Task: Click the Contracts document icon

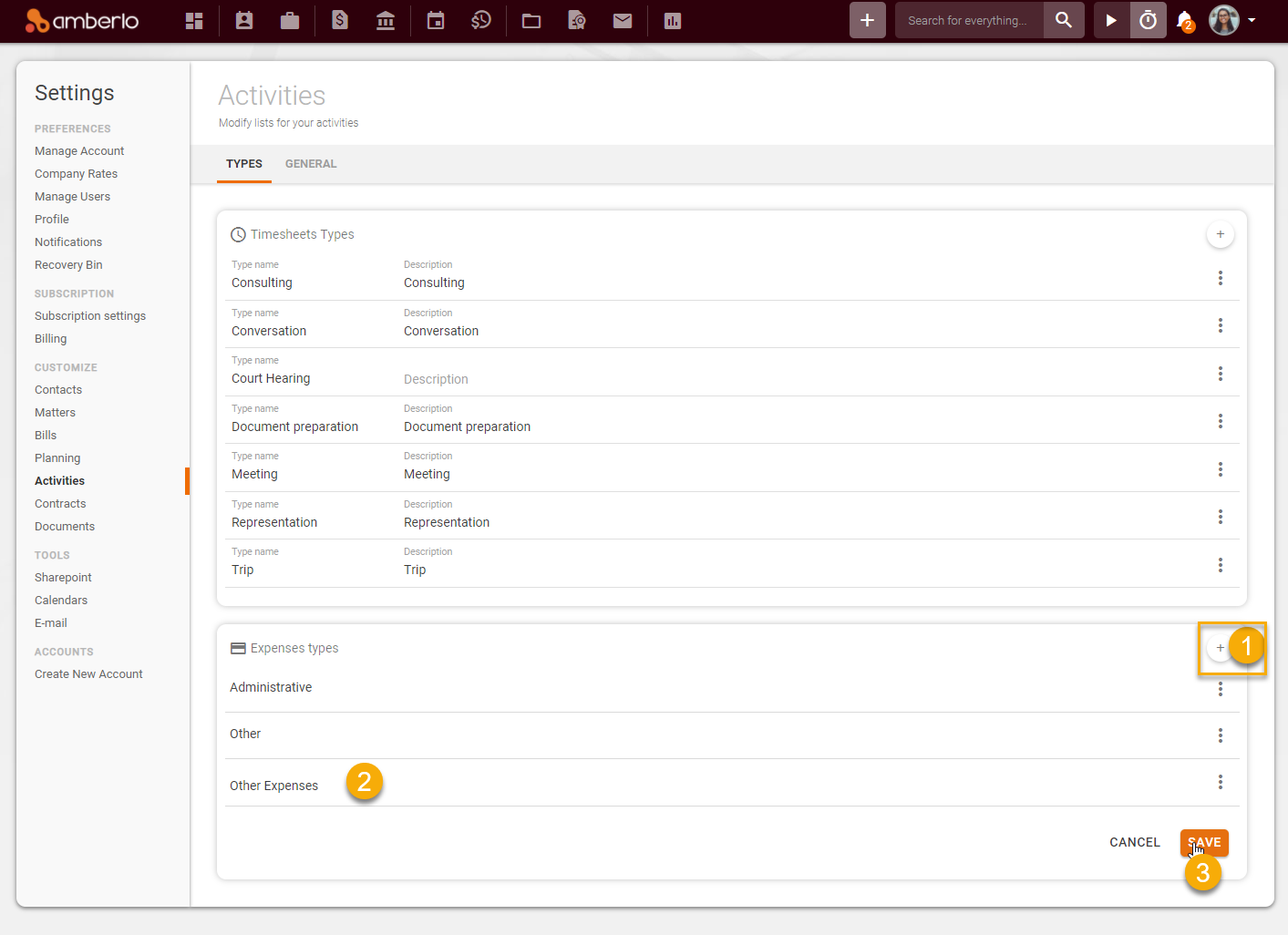Action: tap(576, 20)
